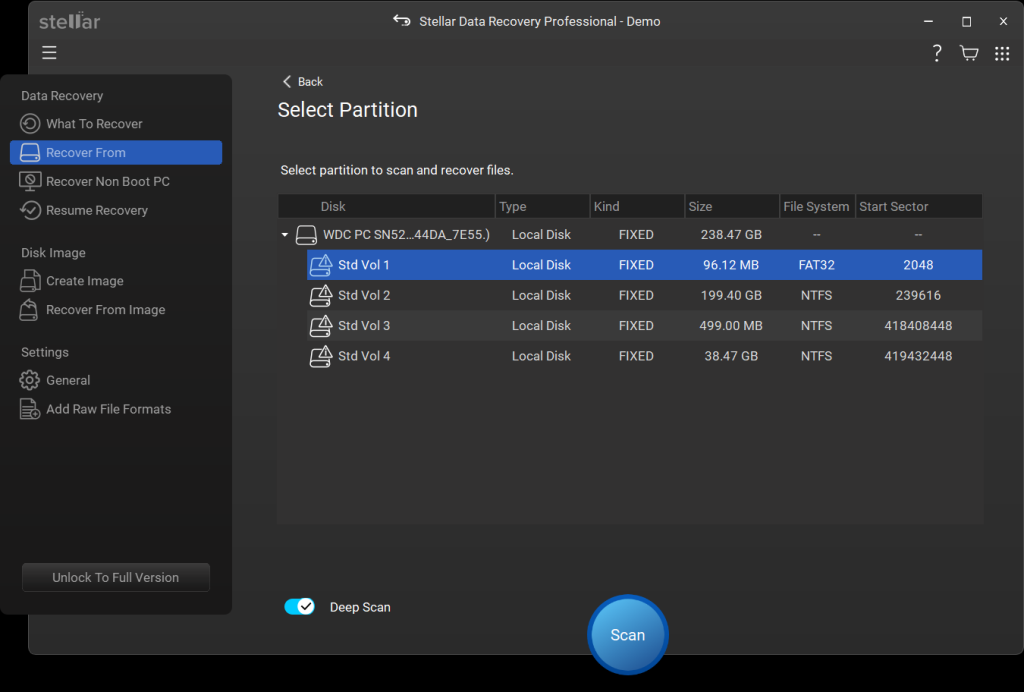Viewport: 1024px width, 692px height.
Task: Open the shopping cart icon
Action: click(969, 53)
